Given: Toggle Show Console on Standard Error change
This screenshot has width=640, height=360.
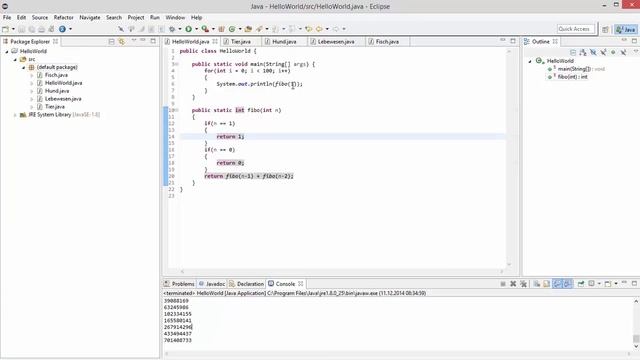Looking at the screenshot, I should [567, 284].
